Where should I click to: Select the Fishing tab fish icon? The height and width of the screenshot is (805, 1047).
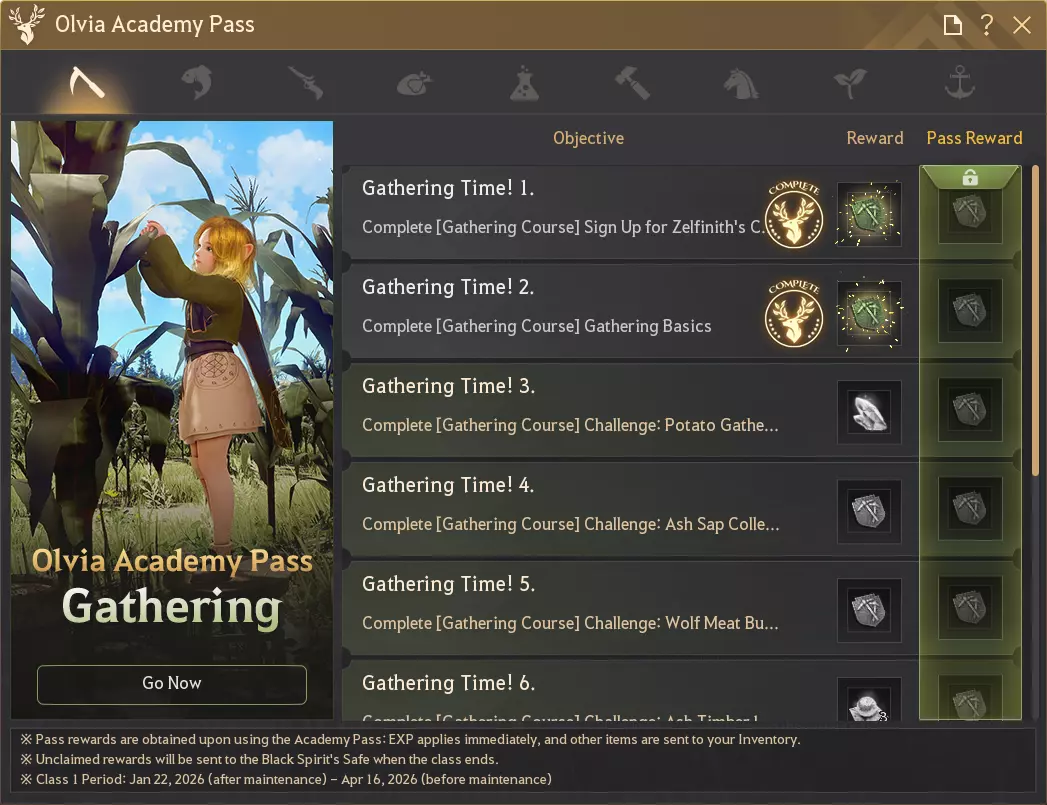coord(197,83)
